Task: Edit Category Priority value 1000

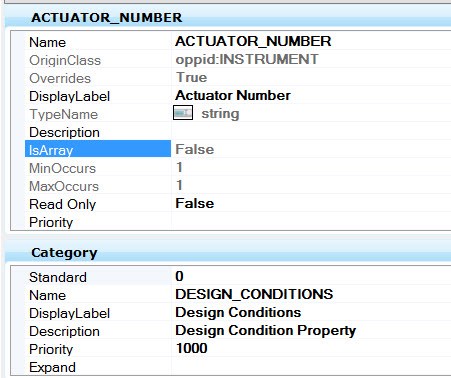Action: (191, 348)
